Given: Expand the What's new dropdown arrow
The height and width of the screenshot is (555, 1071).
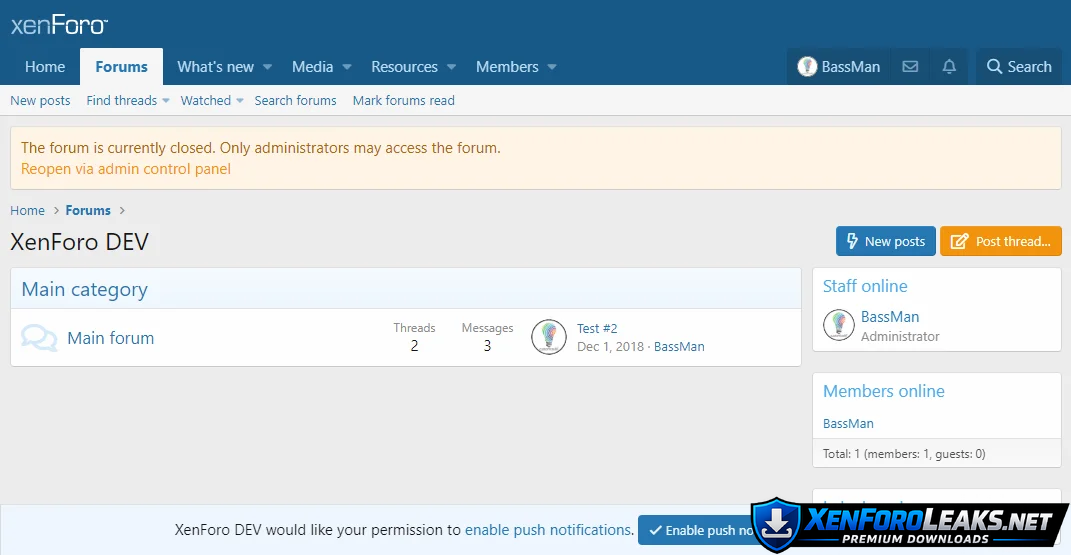Looking at the screenshot, I should [x=267, y=67].
